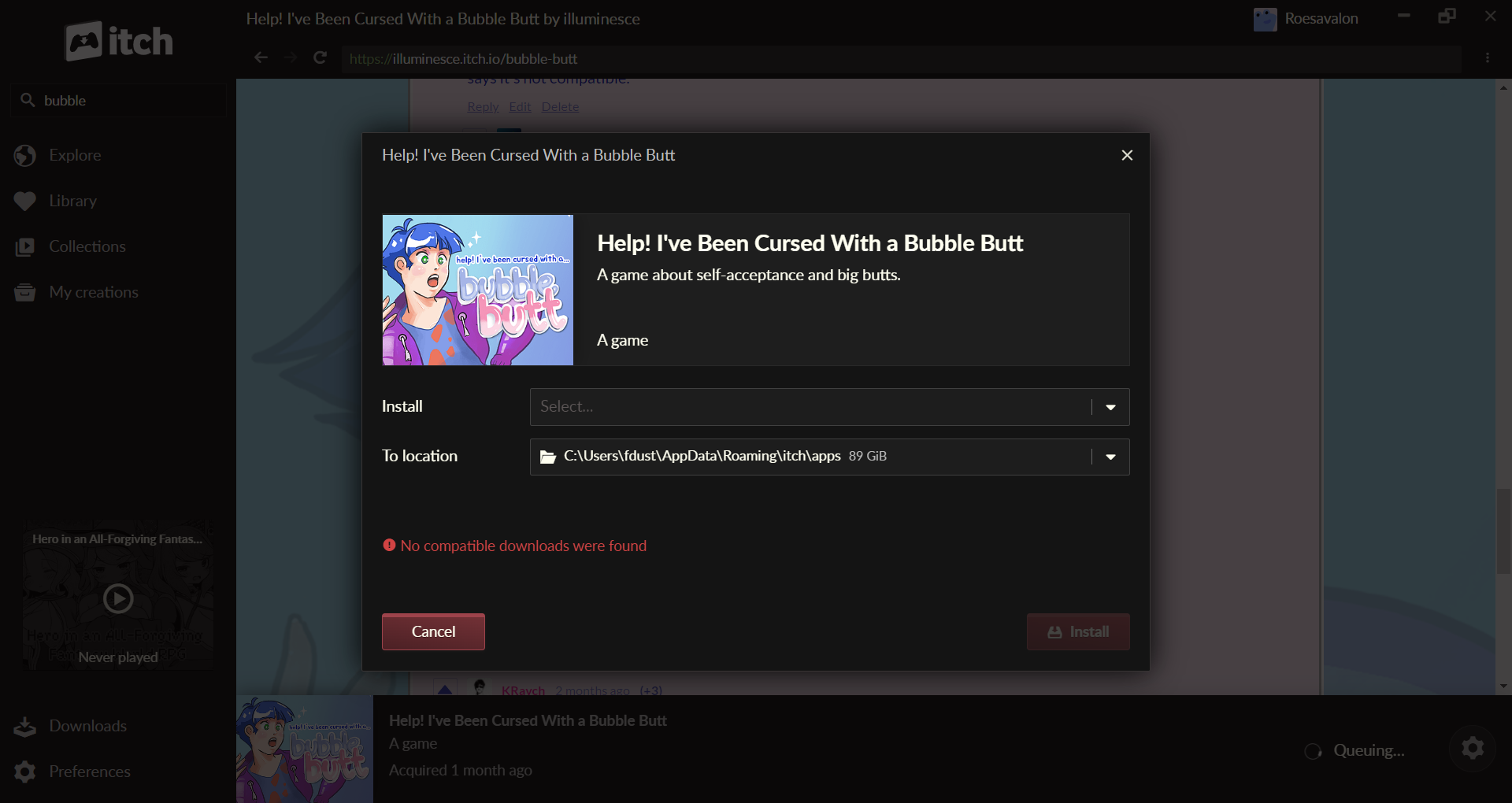Open the To location folder dropdown
1512x803 pixels.
point(830,457)
